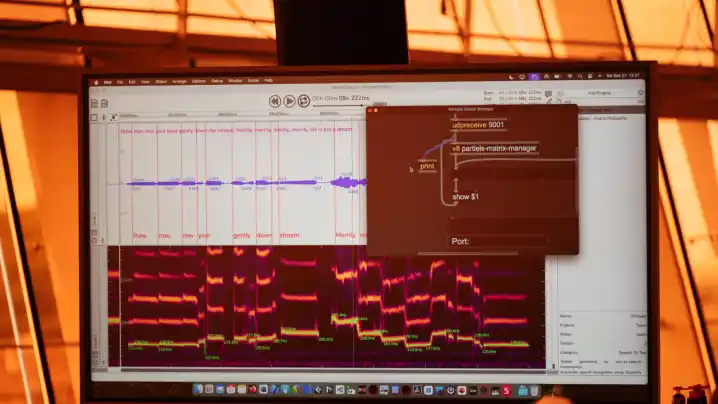718x404 pixels.
Task: Click the print object in patcher
Action: (x=427, y=167)
